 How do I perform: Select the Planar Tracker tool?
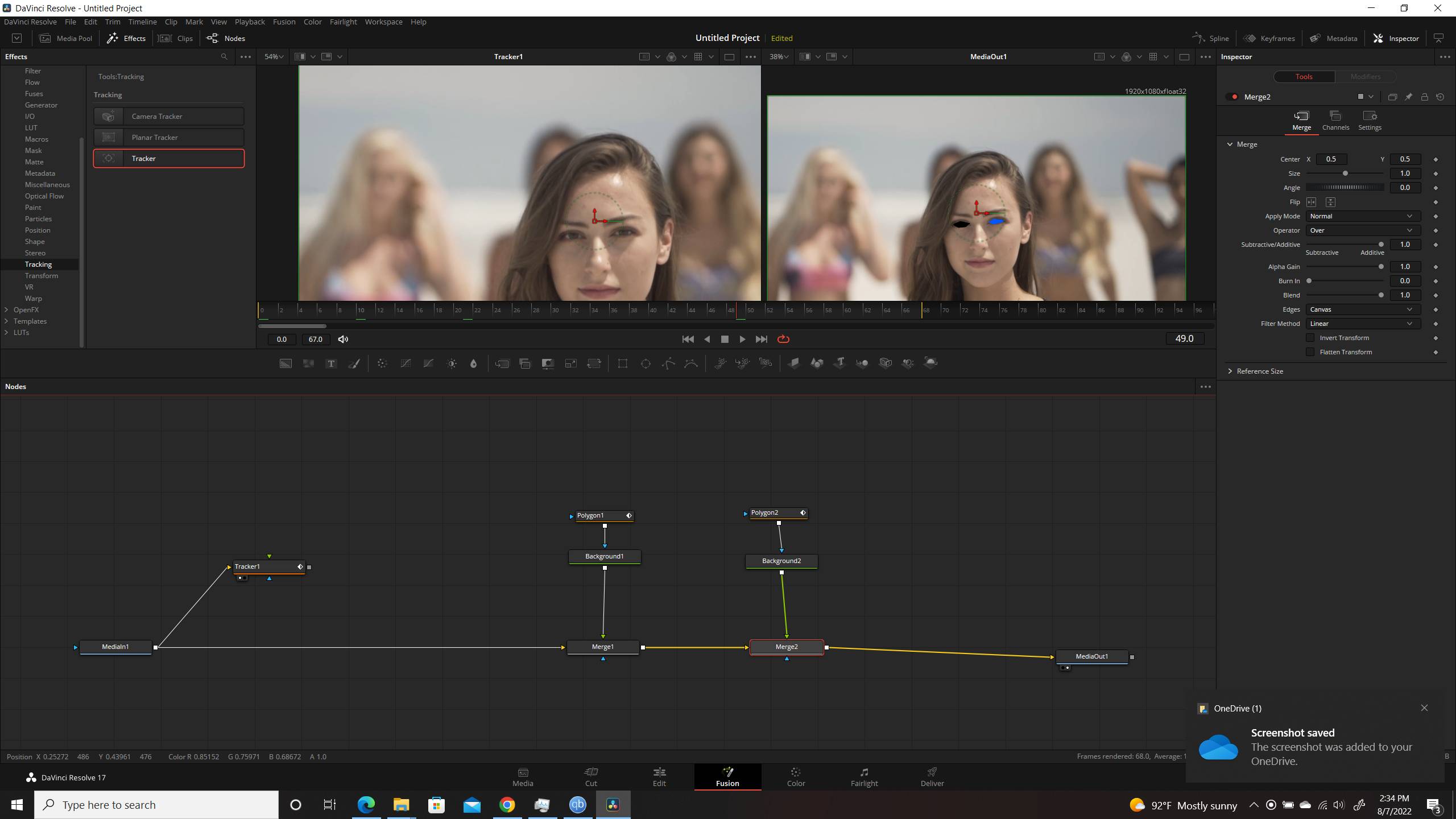pos(169,137)
